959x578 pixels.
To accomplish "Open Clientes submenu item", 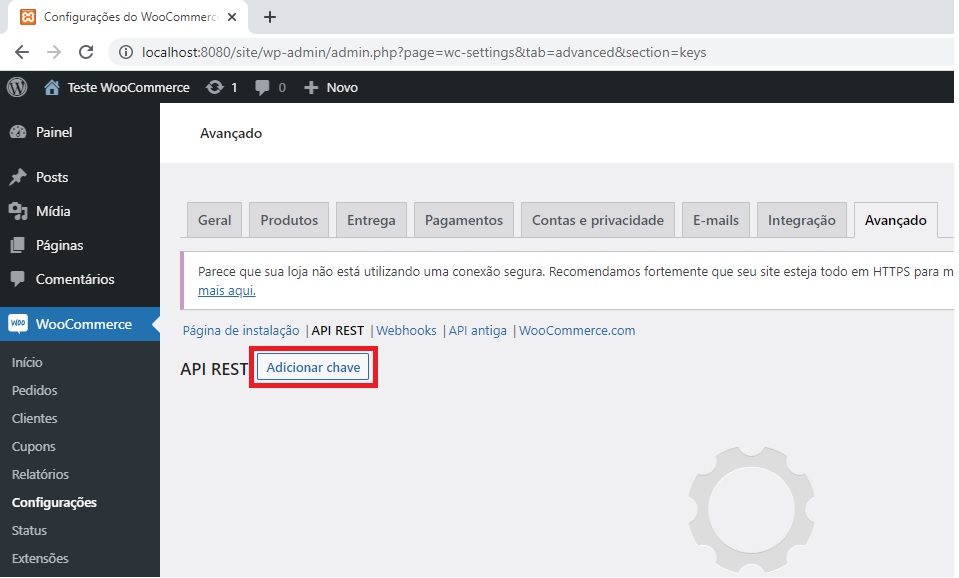I will pos(34,418).
